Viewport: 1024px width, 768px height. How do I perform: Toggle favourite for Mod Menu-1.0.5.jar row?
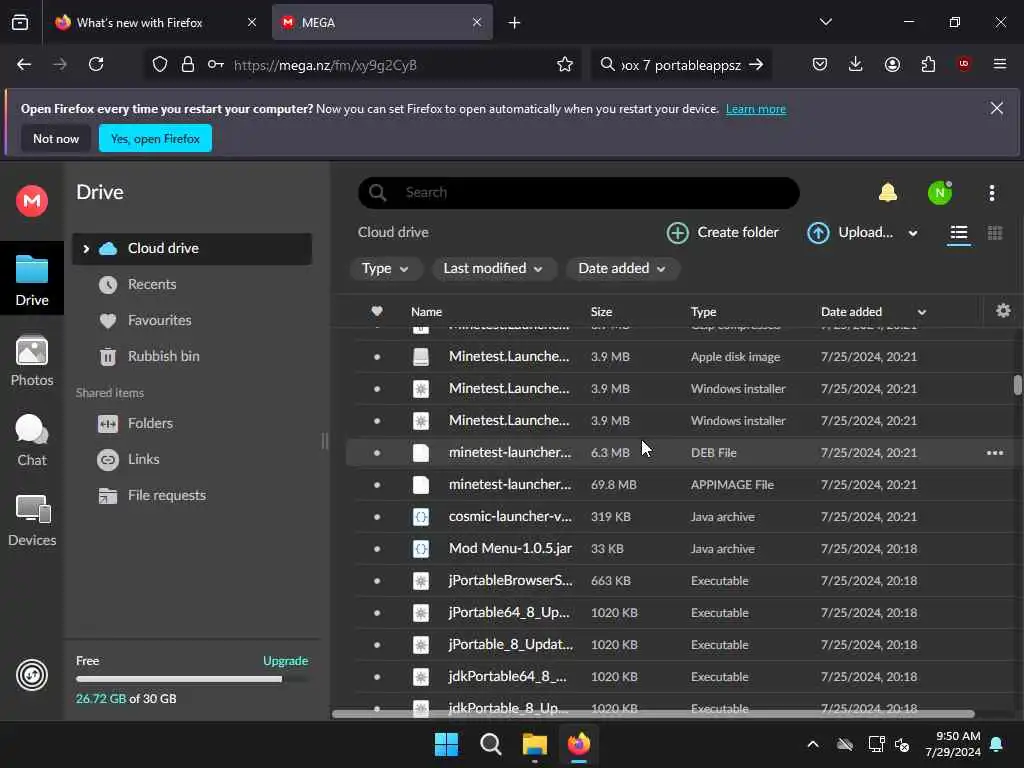pyautogui.click(x=377, y=549)
